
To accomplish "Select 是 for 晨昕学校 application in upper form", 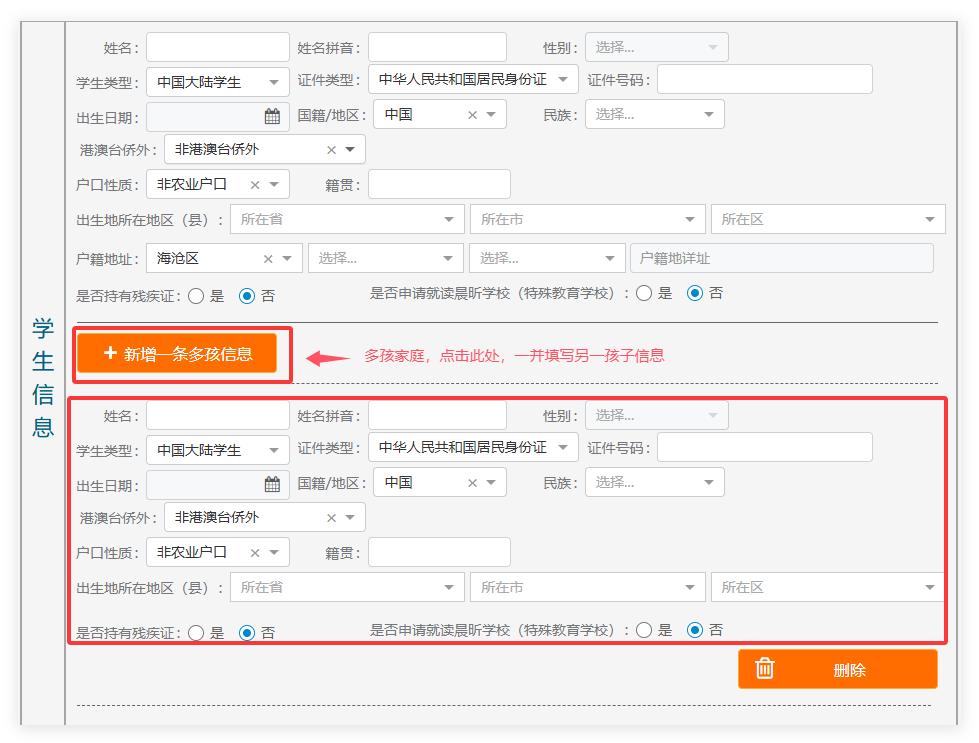I will 644,293.
